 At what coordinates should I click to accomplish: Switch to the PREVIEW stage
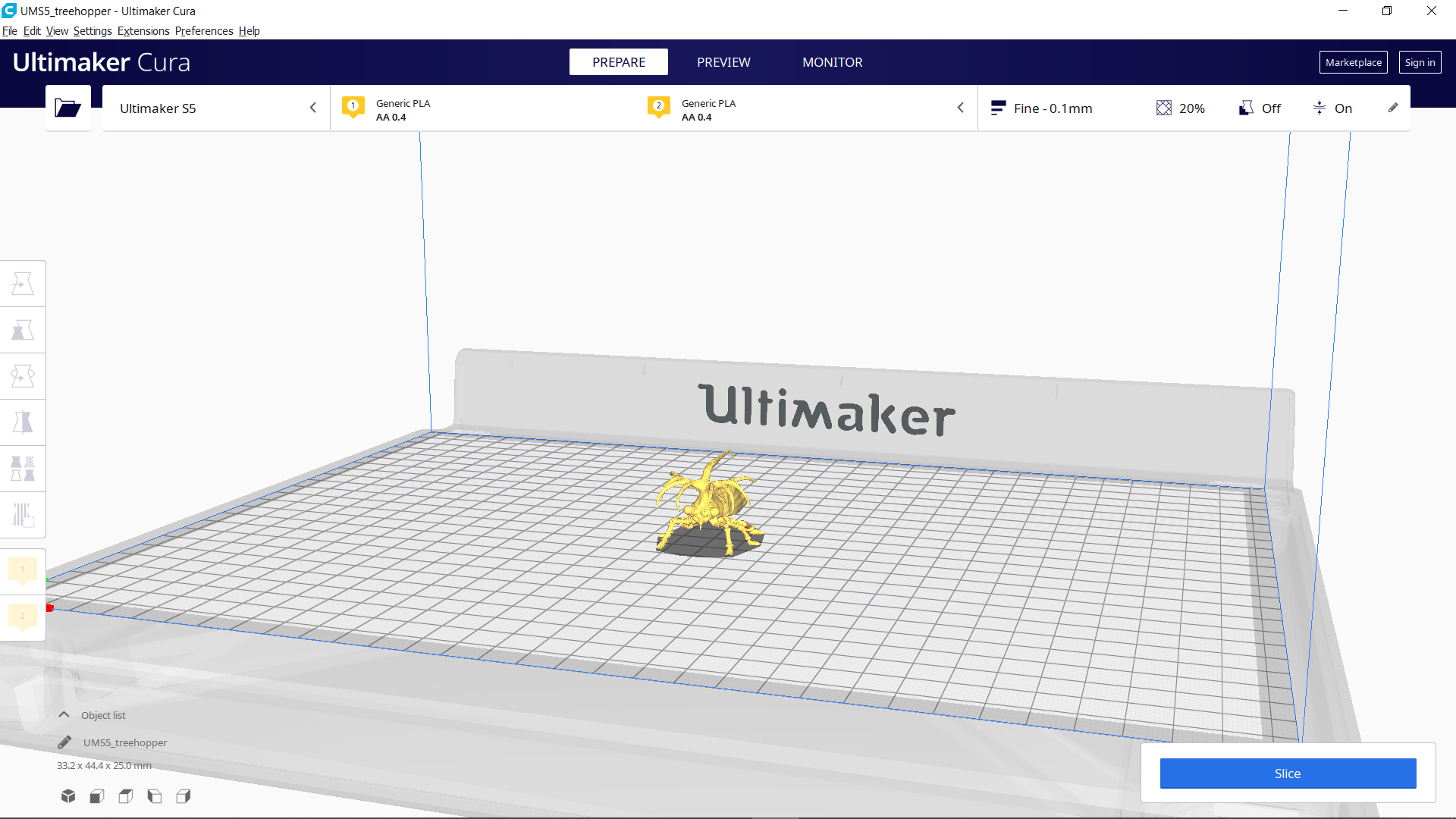[723, 62]
